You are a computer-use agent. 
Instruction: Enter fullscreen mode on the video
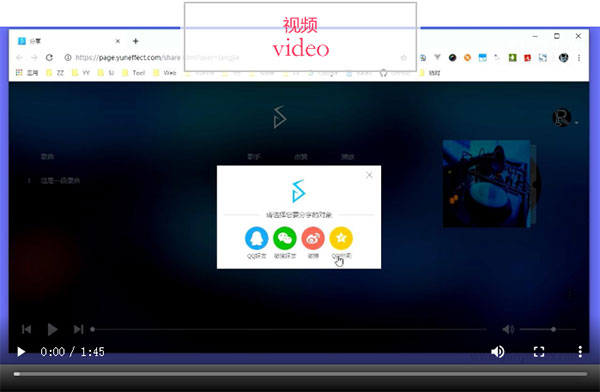pos(539,351)
